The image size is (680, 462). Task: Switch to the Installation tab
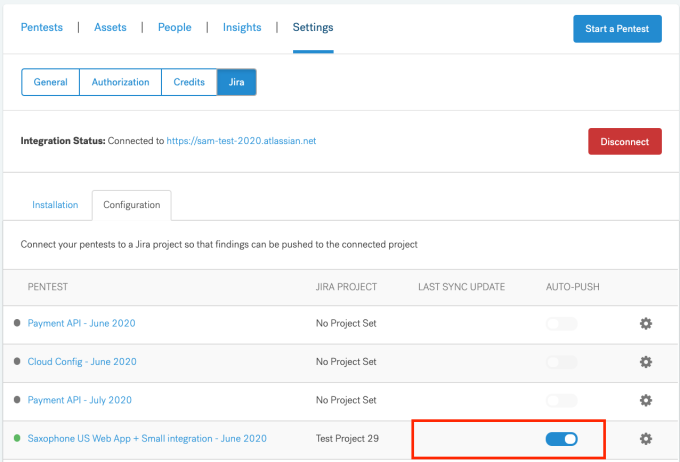click(55, 205)
